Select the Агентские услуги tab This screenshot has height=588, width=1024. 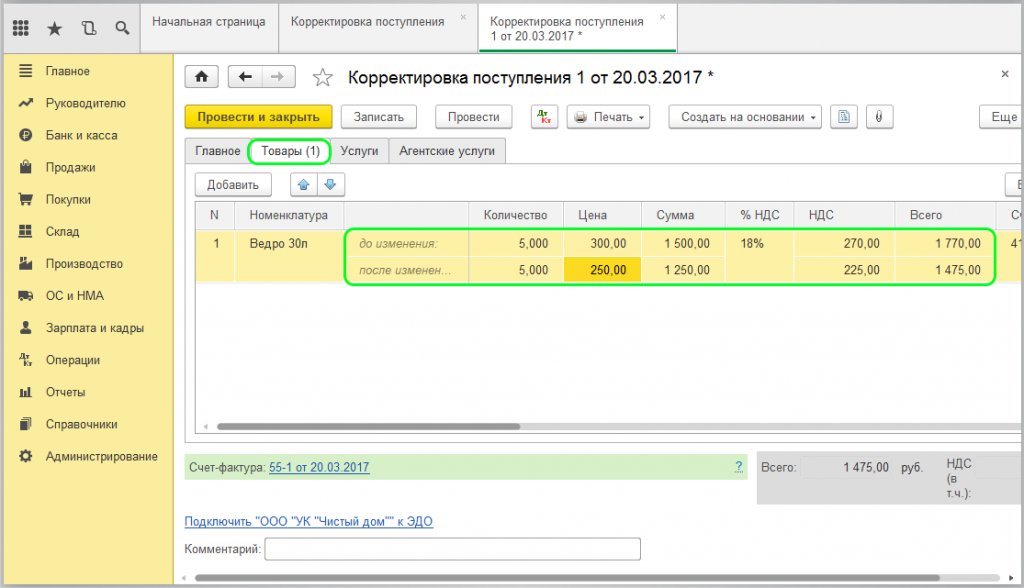(447, 151)
